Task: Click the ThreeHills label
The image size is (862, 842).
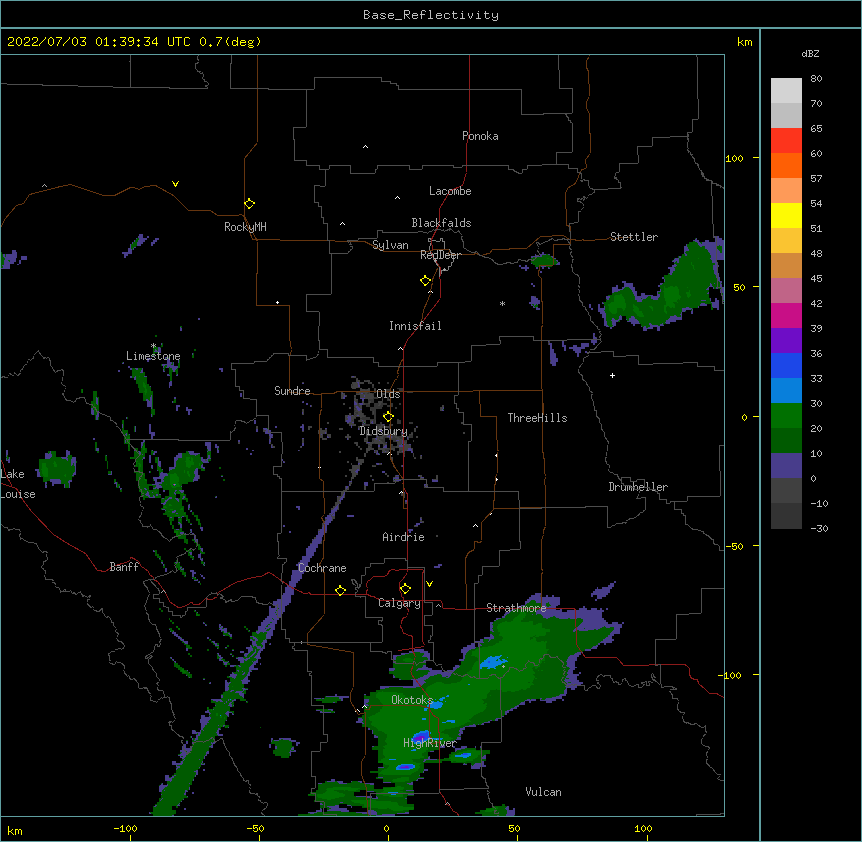Action: tap(537, 418)
